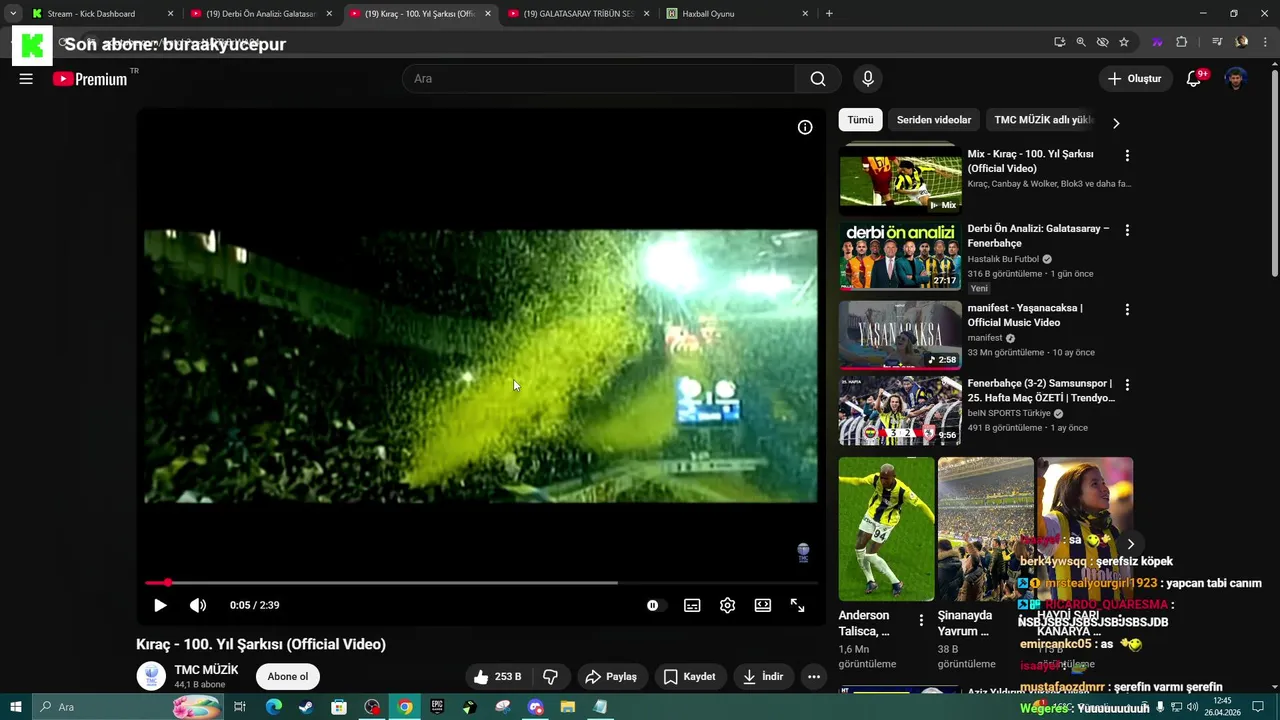Play the video
The width and height of the screenshot is (1280, 720).
[160, 605]
